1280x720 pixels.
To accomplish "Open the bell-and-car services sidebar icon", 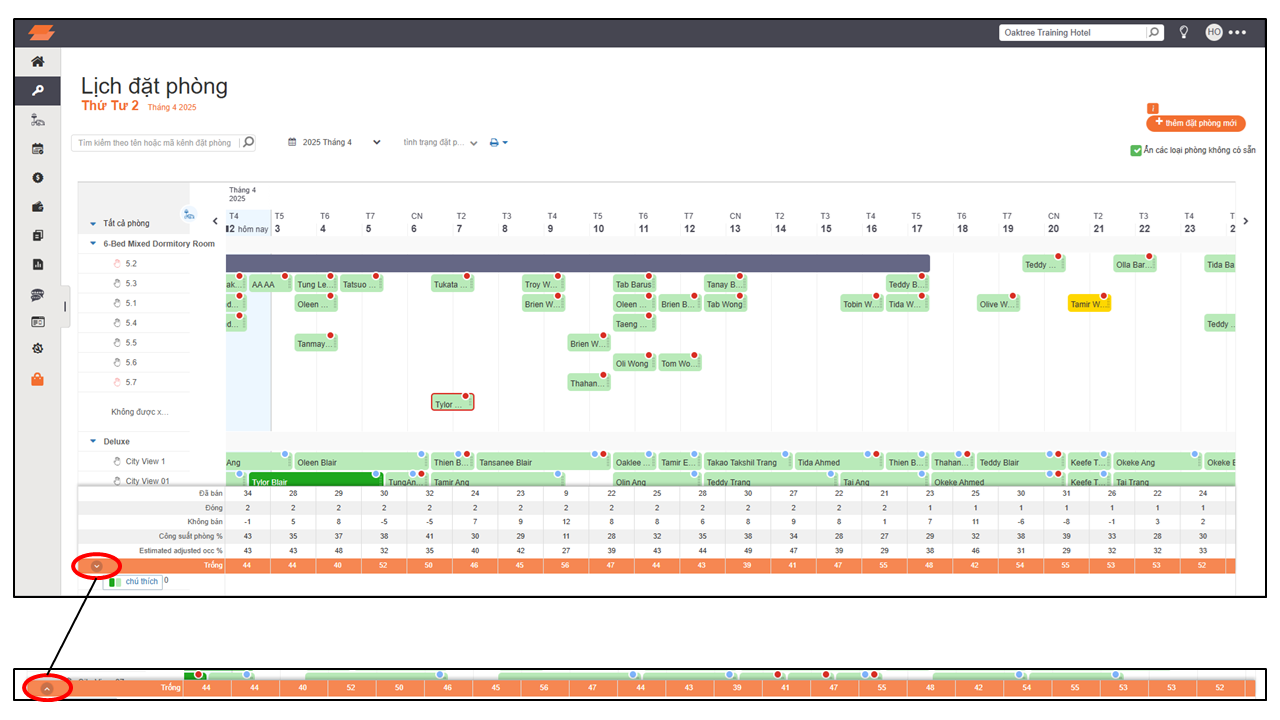I will click(x=38, y=120).
